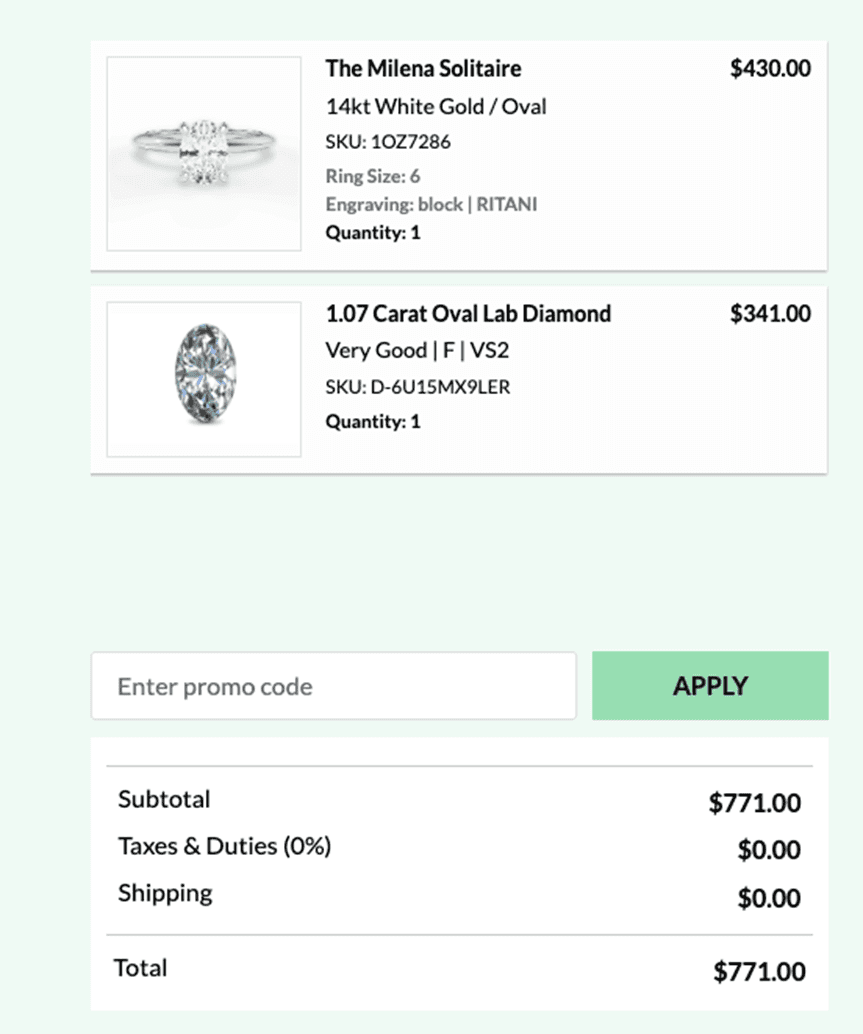Click the Shipping label
Screen dimensions: 863x1034
click(165, 892)
